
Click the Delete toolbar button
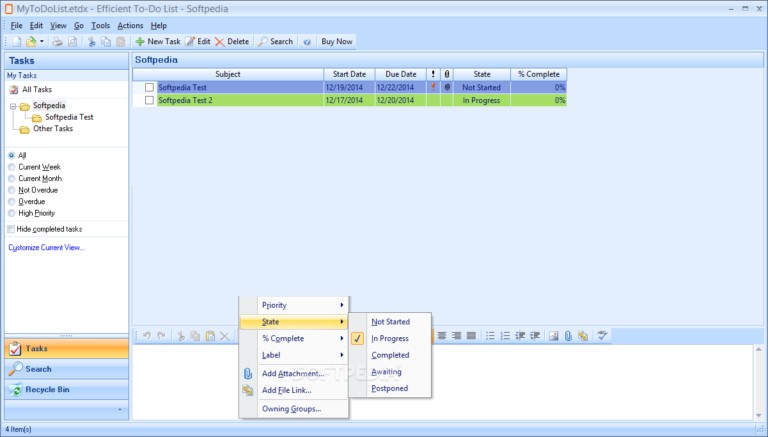click(232, 42)
